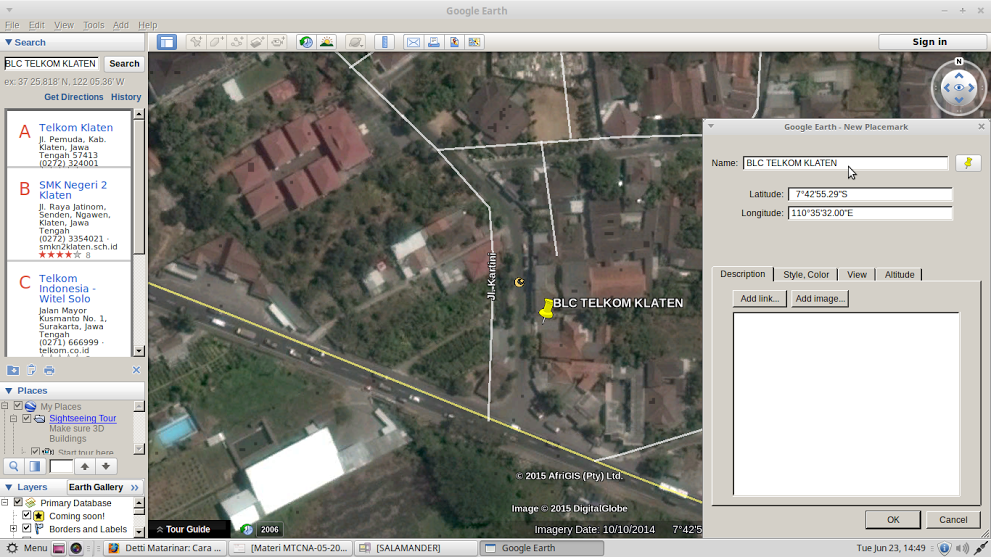This screenshot has width=991, height=557.
Task: Toggle the Places transparency panel button
Action: coord(35,466)
